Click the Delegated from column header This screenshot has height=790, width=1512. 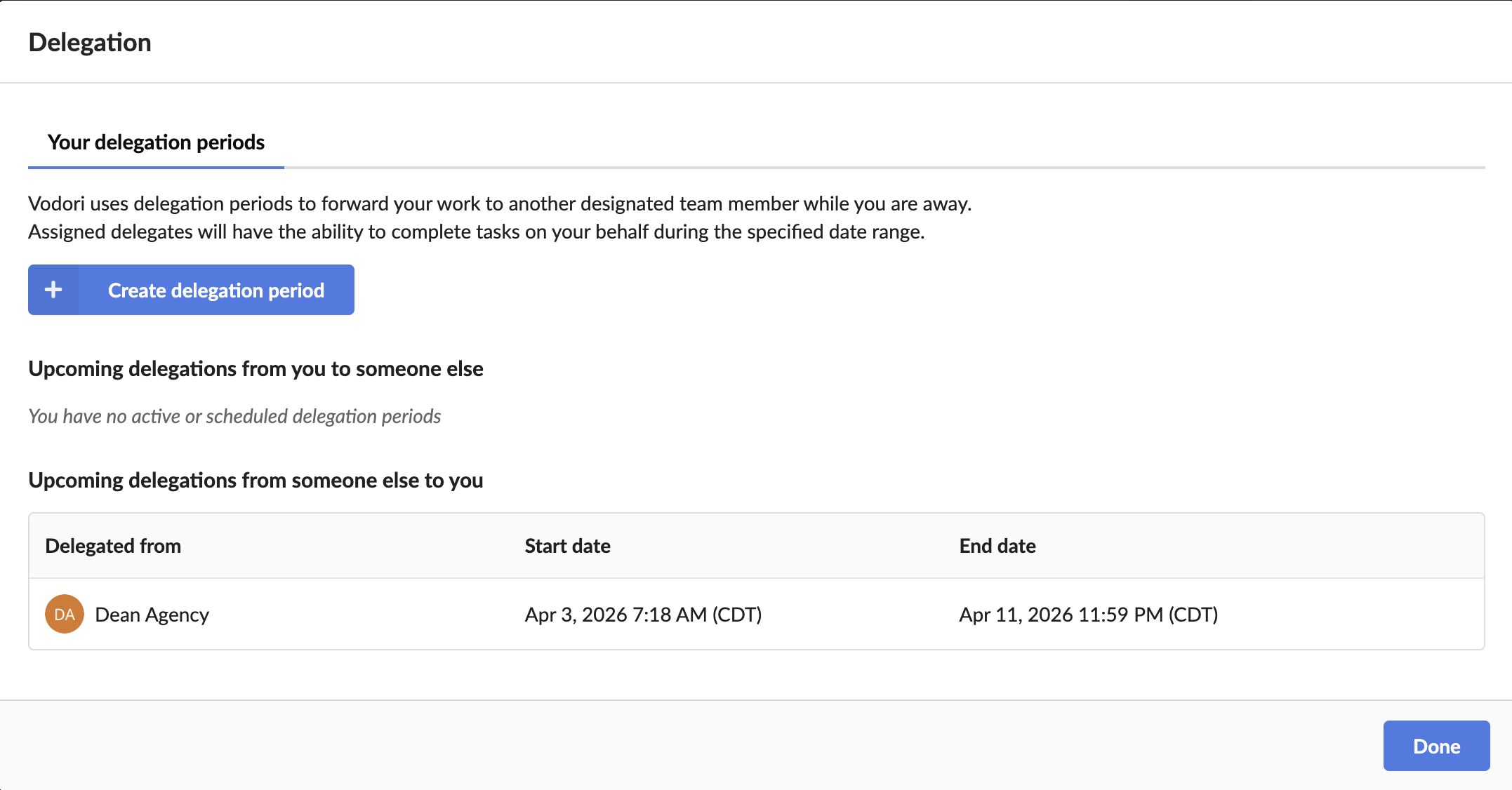click(113, 546)
